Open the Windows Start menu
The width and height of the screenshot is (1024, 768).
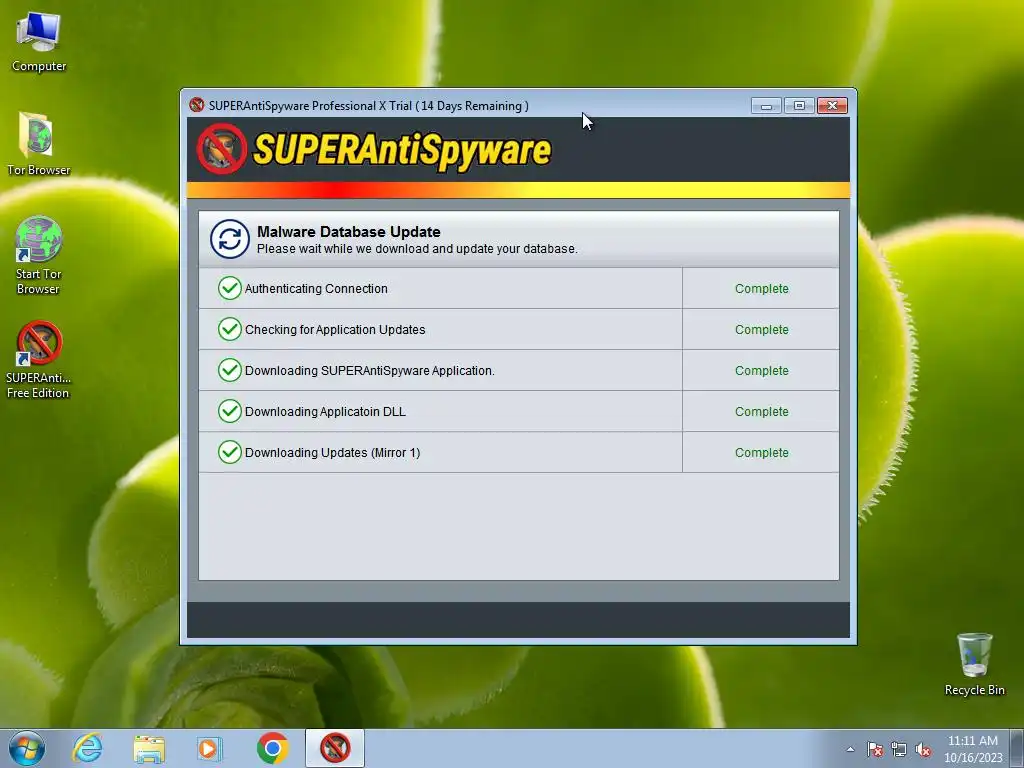(27, 748)
